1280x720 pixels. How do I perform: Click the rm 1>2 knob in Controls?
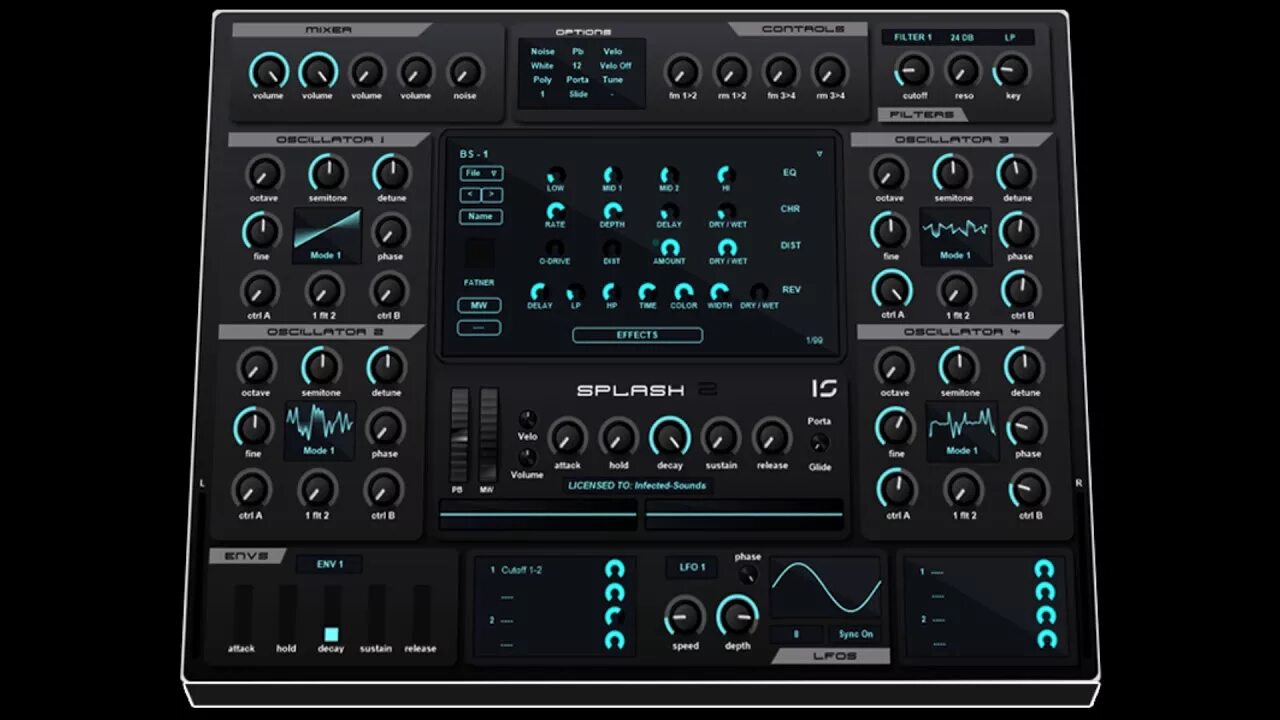pyautogui.click(x=731, y=72)
